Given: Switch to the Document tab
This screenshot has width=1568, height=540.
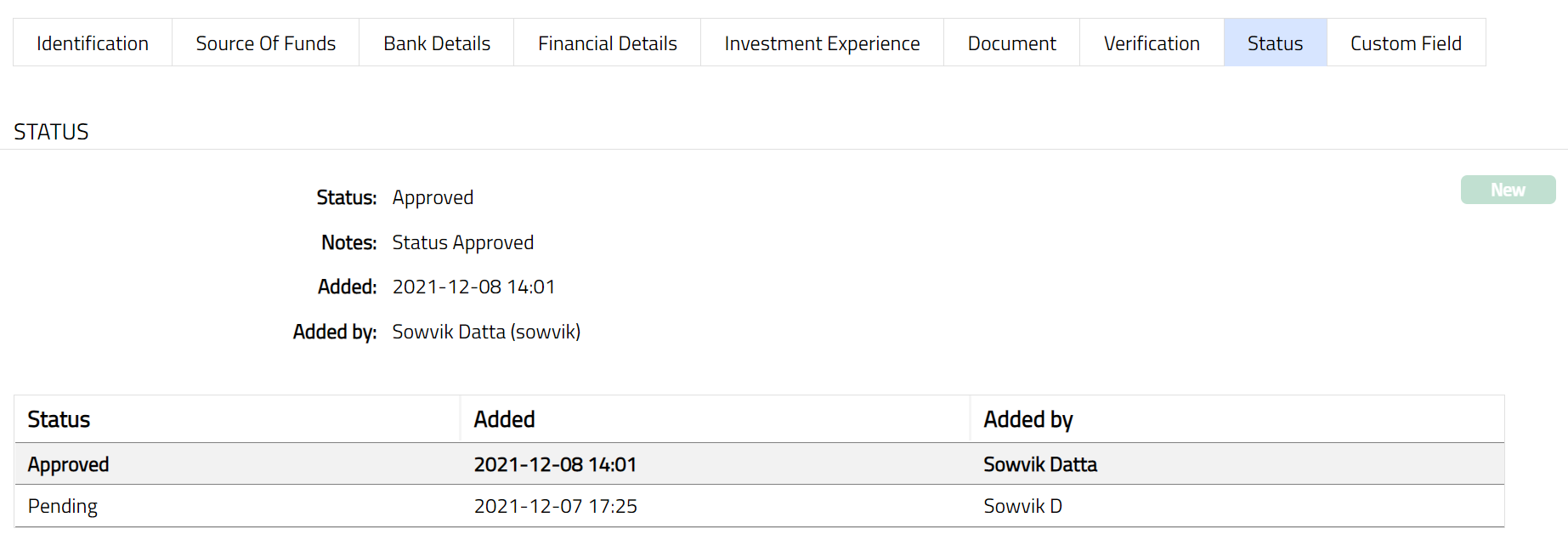Looking at the screenshot, I should [1011, 43].
